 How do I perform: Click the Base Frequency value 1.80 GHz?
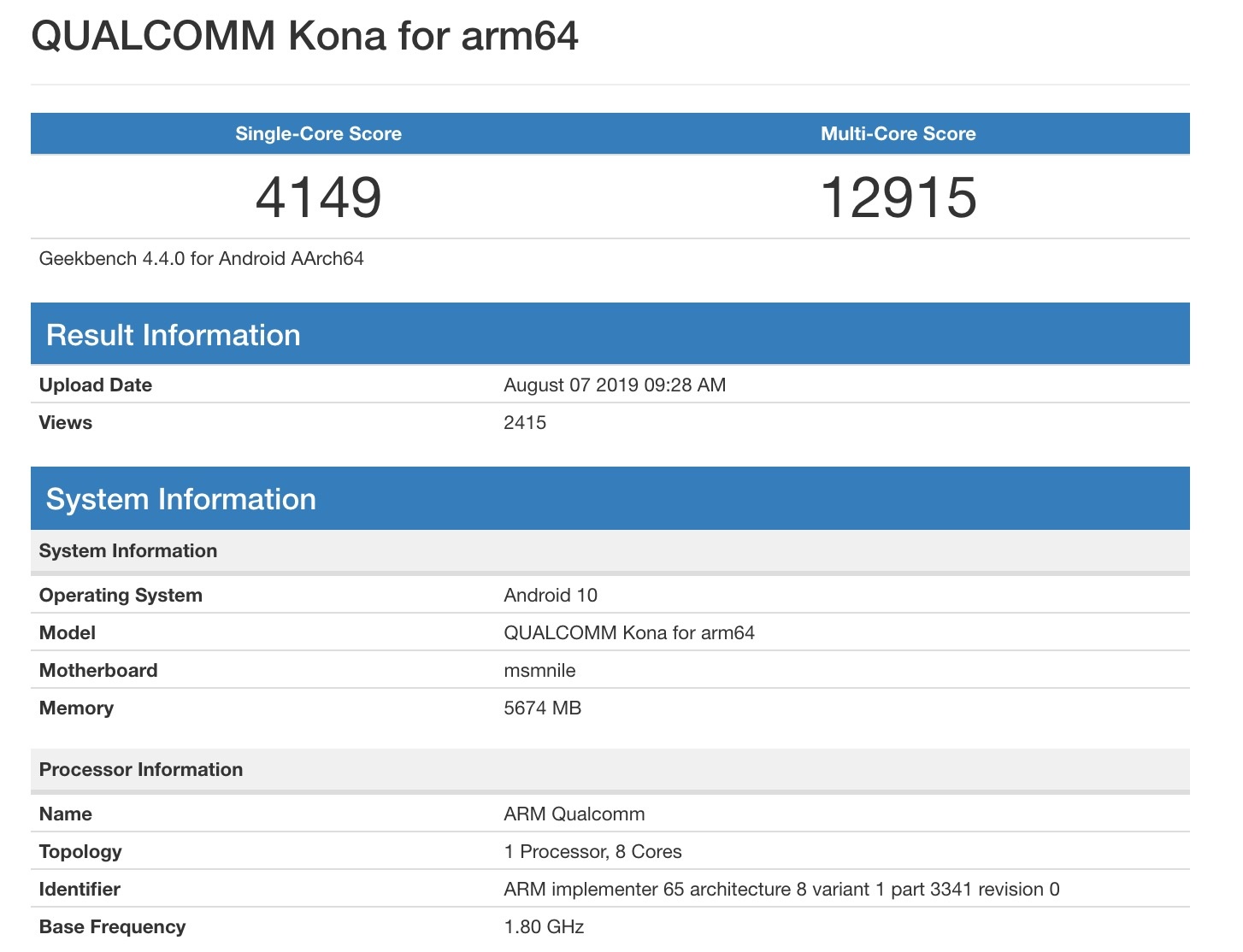[x=544, y=926]
